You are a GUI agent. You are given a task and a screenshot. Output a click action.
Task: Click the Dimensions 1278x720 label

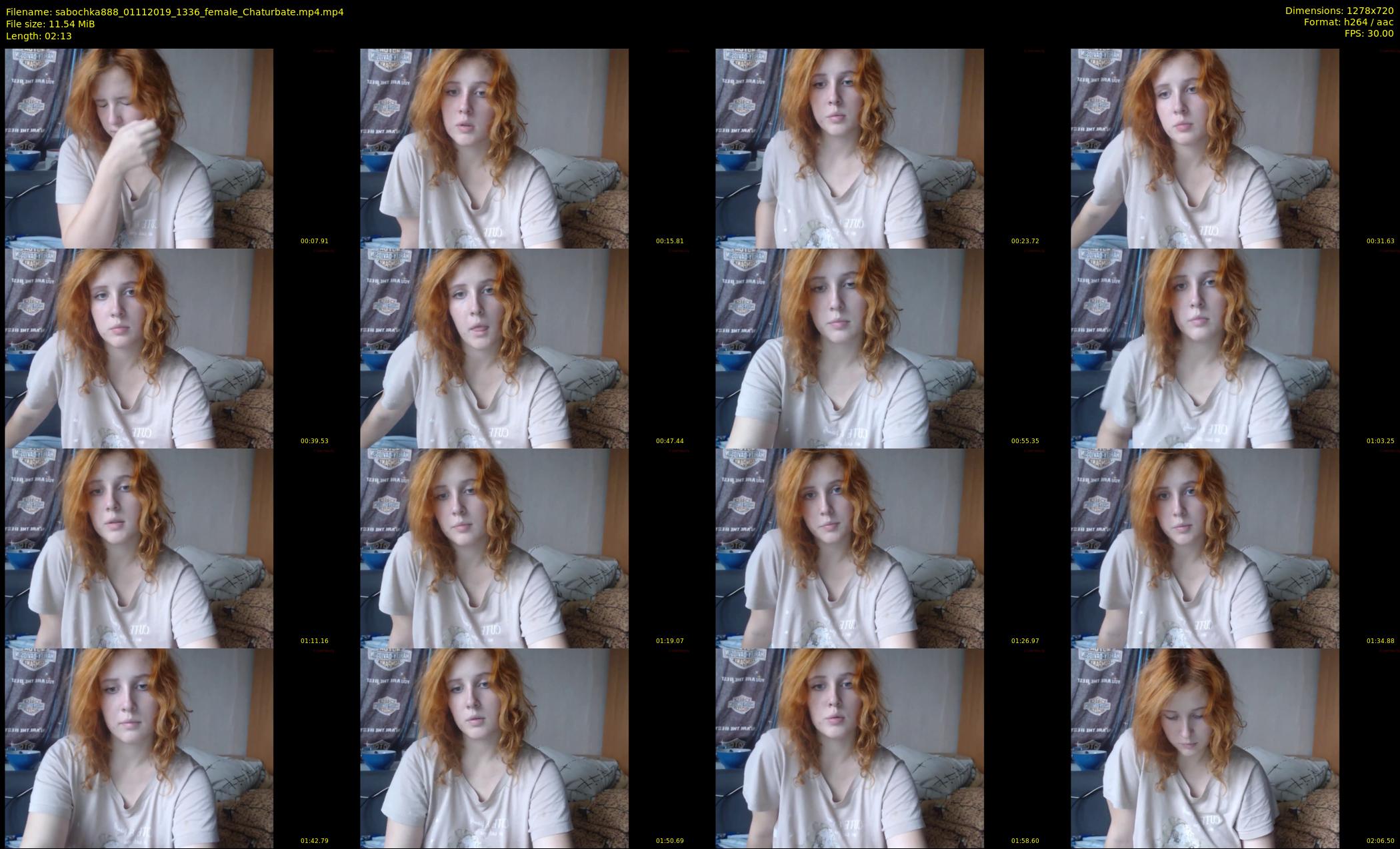[1339, 11]
